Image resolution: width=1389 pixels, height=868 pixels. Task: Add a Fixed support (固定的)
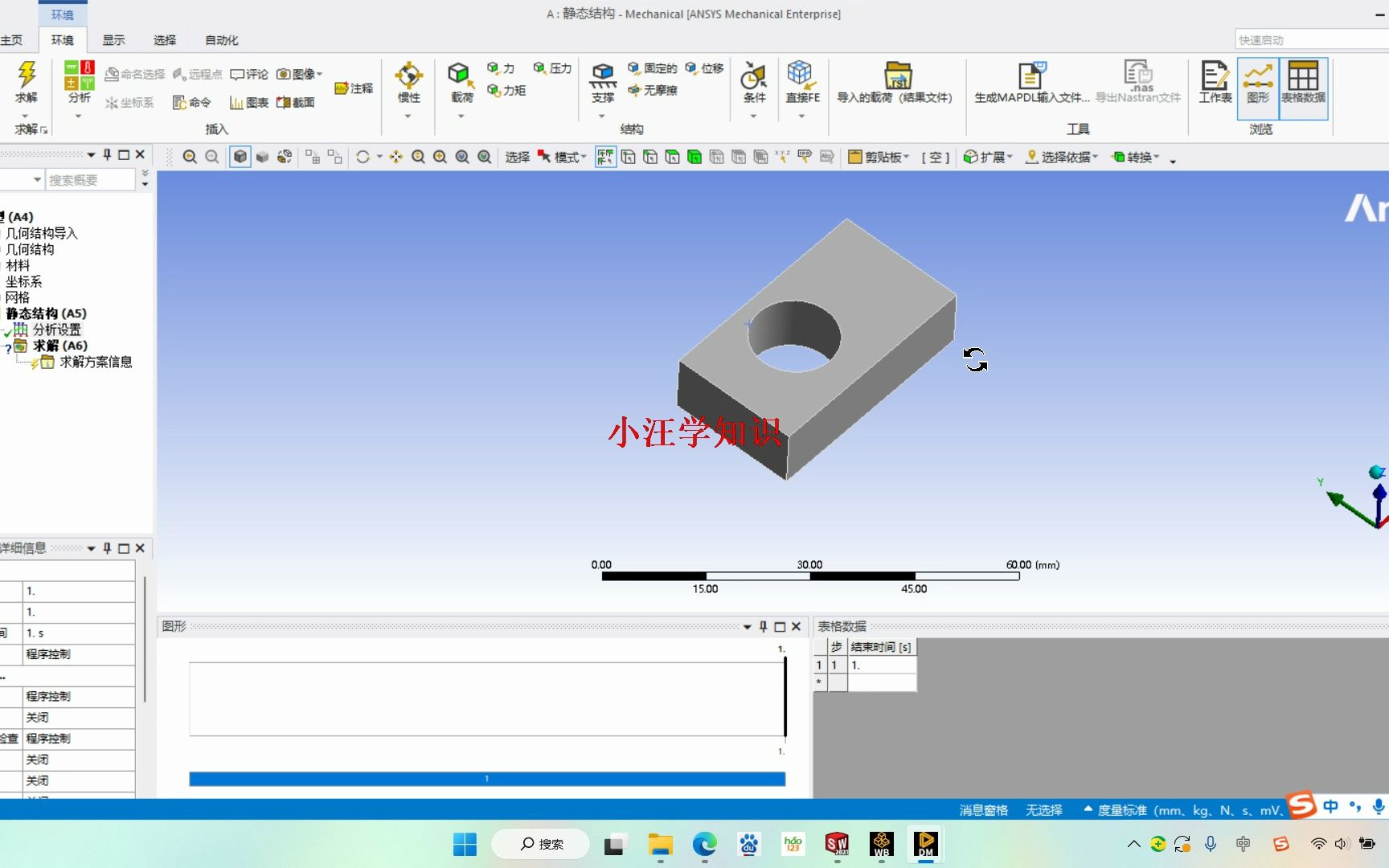(x=653, y=68)
